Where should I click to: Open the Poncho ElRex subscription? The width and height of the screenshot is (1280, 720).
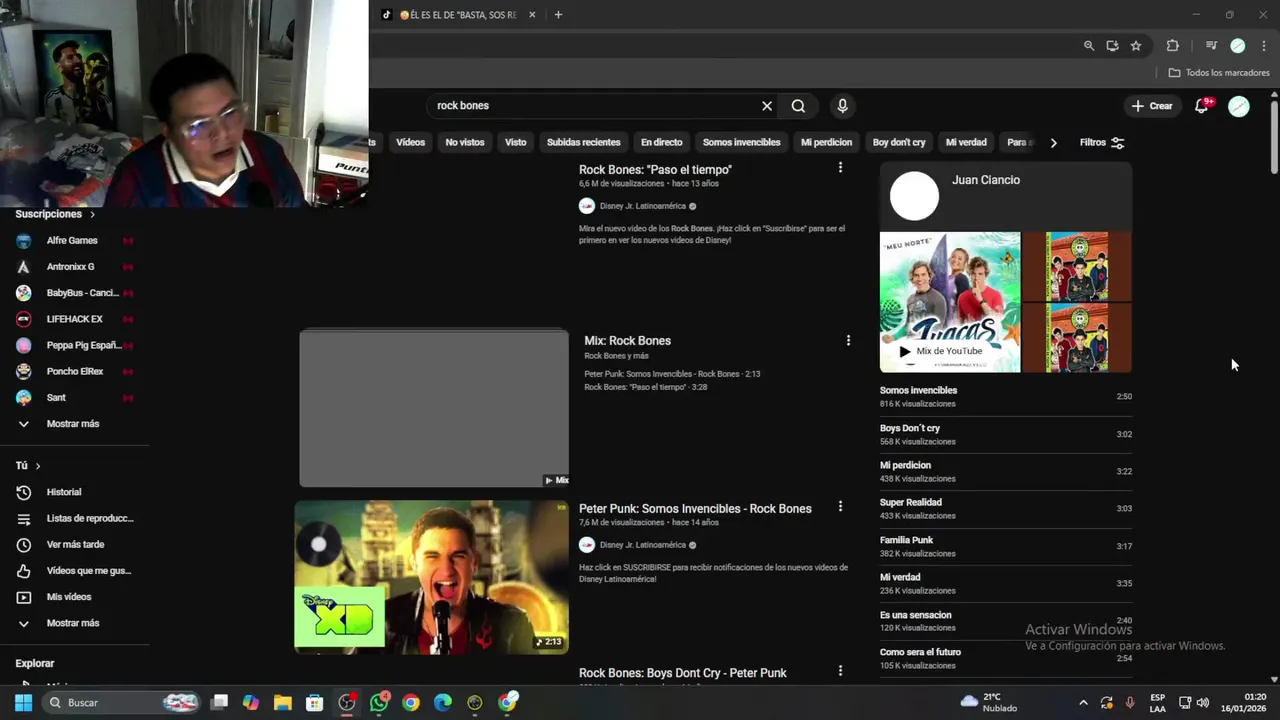pyautogui.click(x=75, y=371)
